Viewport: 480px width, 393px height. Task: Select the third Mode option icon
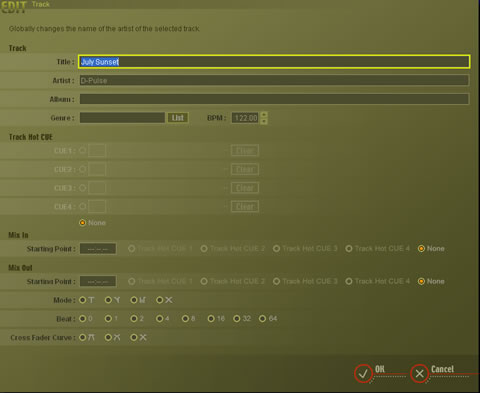pos(134,300)
